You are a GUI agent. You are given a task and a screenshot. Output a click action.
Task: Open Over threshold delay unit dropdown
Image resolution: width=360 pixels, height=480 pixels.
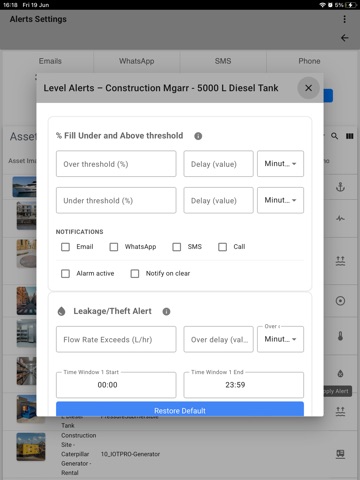(280, 164)
